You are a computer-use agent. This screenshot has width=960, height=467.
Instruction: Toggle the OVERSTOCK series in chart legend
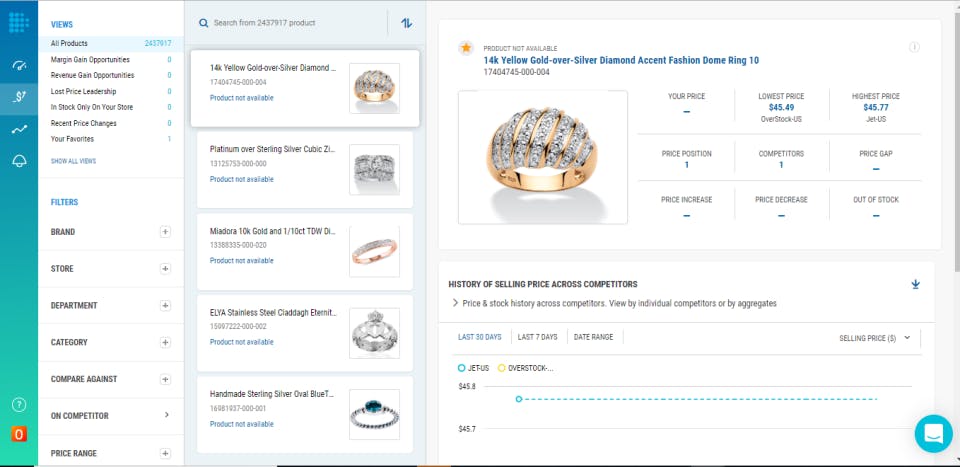coord(525,367)
